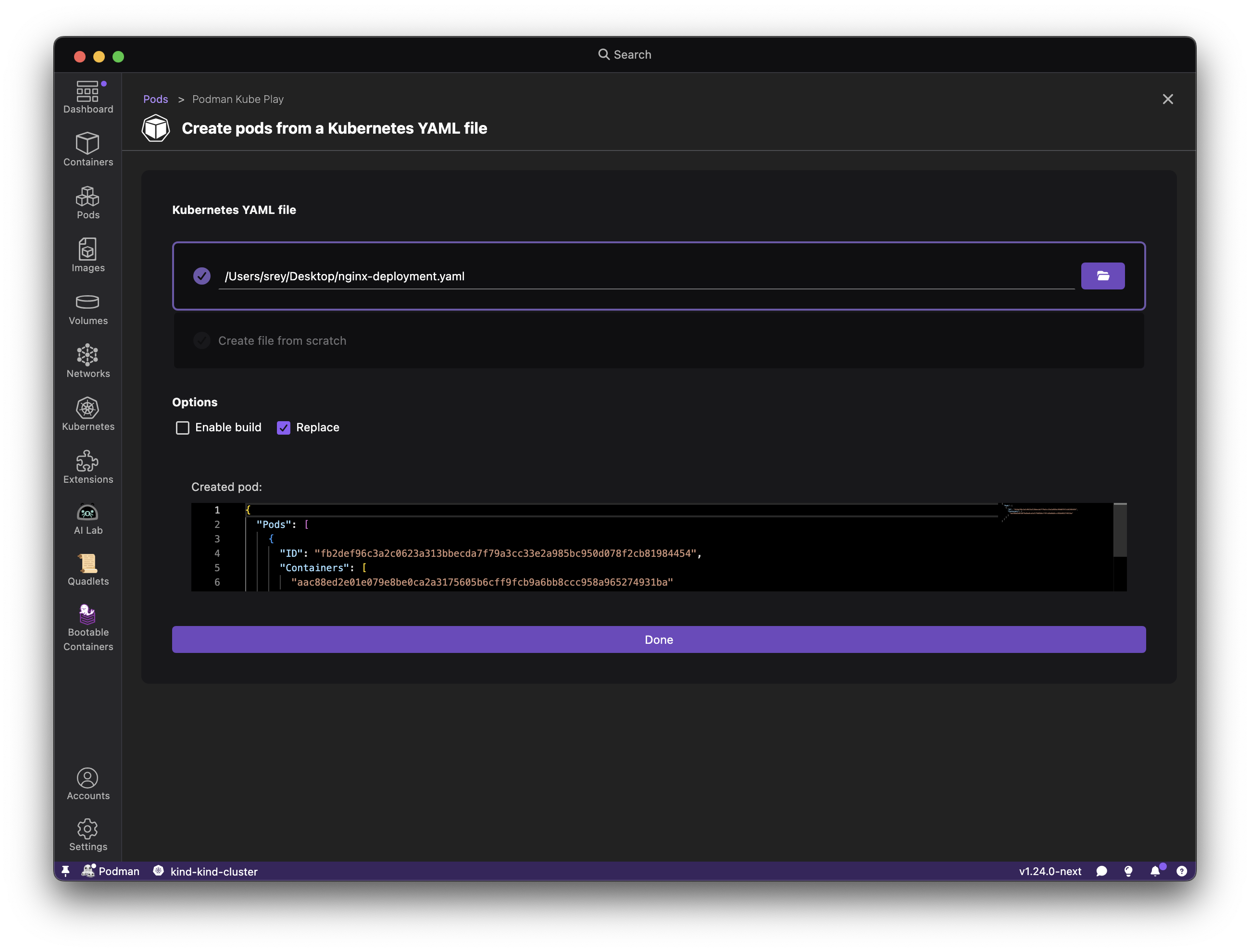Open the Containers sidebar section
Viewport: 1250px width, 952px height.
88,149
